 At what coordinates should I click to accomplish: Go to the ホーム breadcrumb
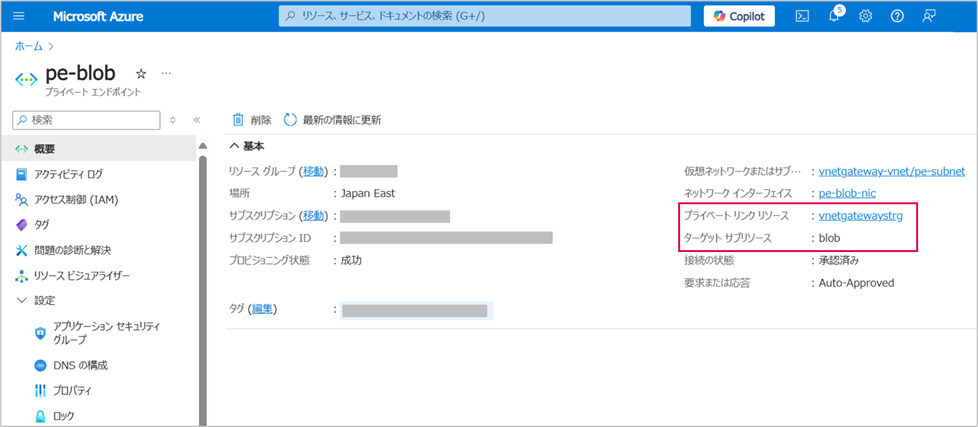point(29,46)
